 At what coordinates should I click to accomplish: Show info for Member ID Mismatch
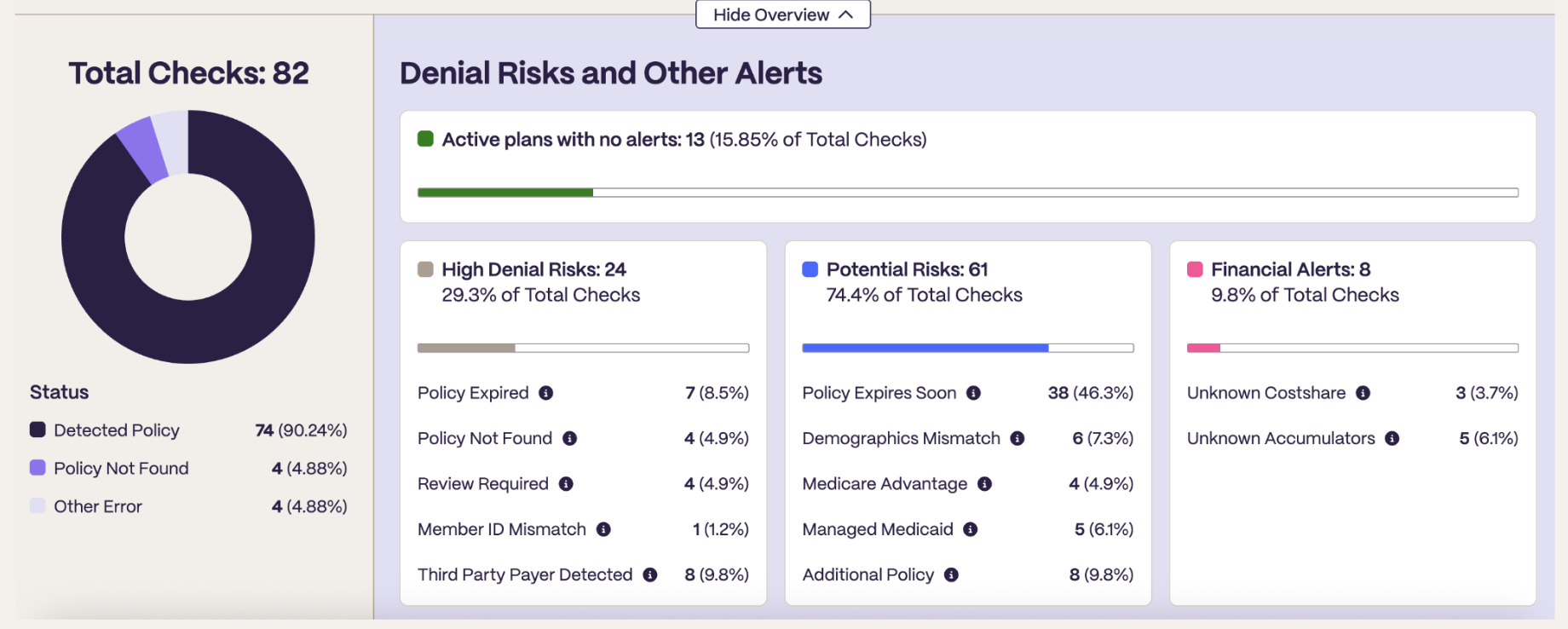(603, 529)
